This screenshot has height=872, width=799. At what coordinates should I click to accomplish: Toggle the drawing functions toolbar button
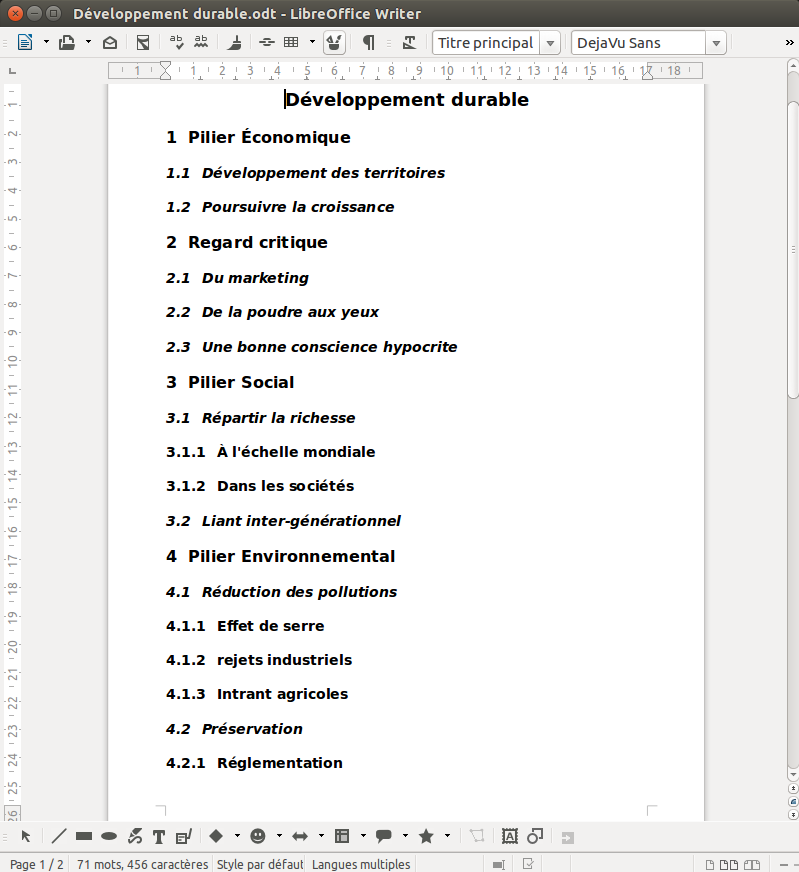335,42
